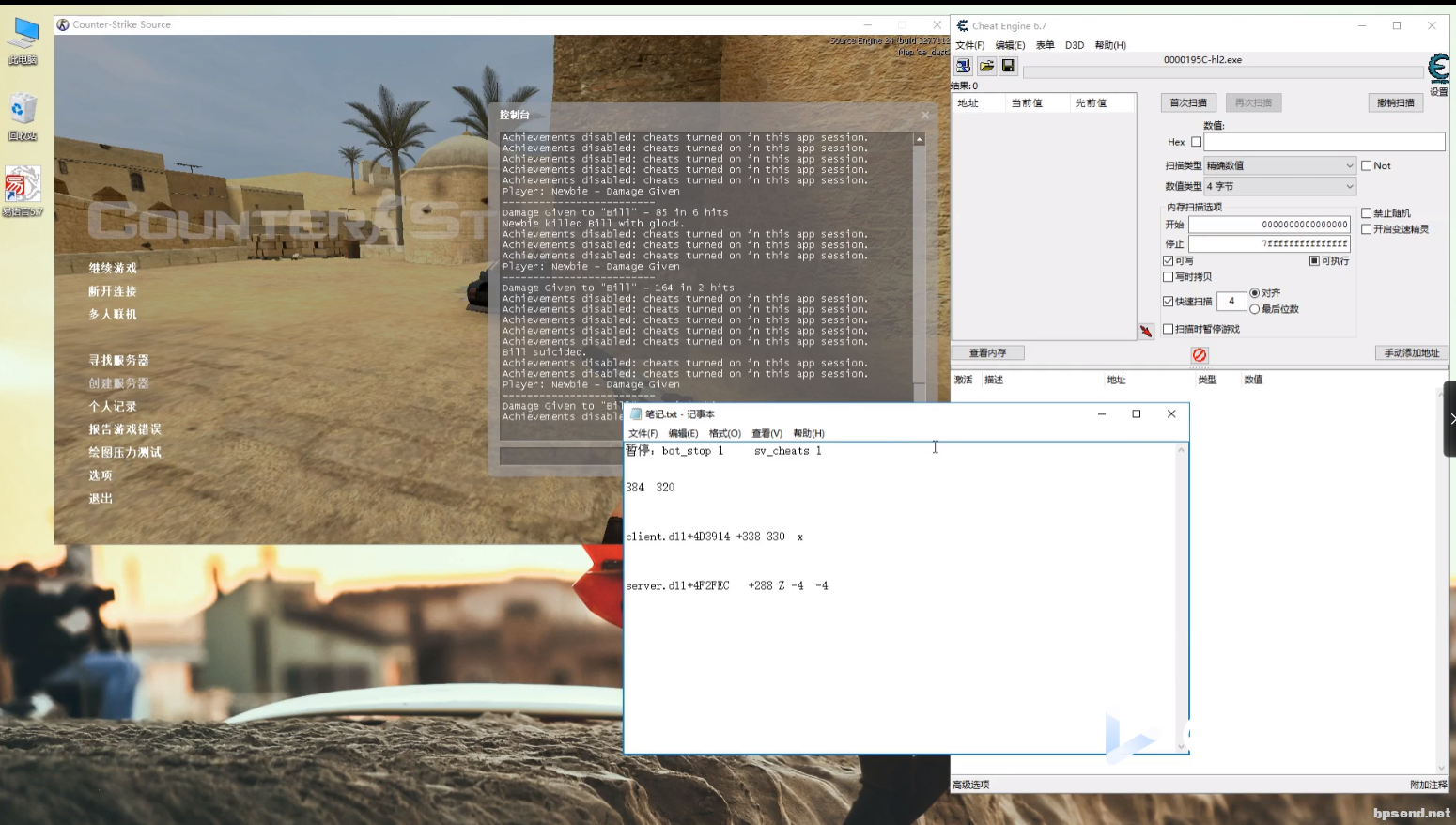Click 继续游戏 in the game menu
Image resolution: width=1456 pixels, height=825 pixels.
(113, 268)
